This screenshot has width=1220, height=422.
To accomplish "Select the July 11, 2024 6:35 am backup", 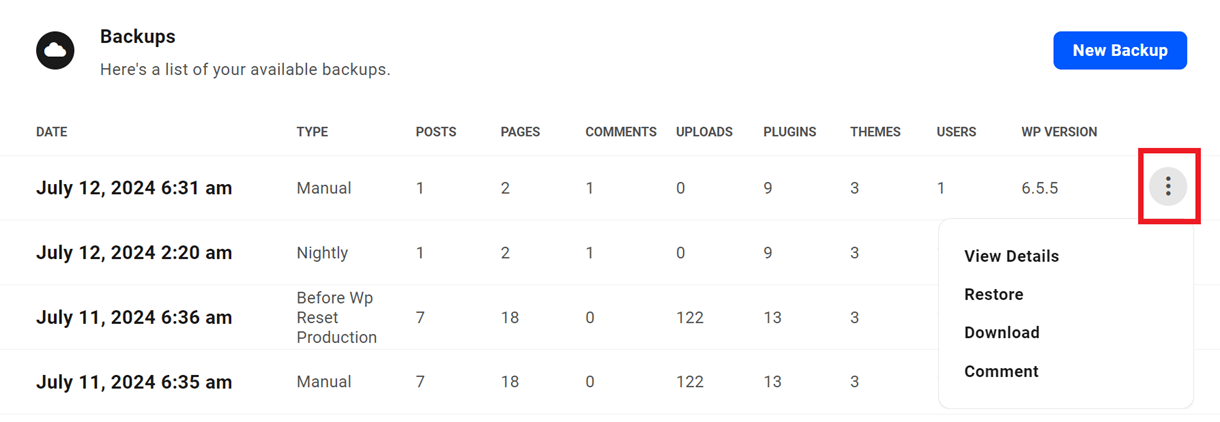I will (x=134, y=382).
